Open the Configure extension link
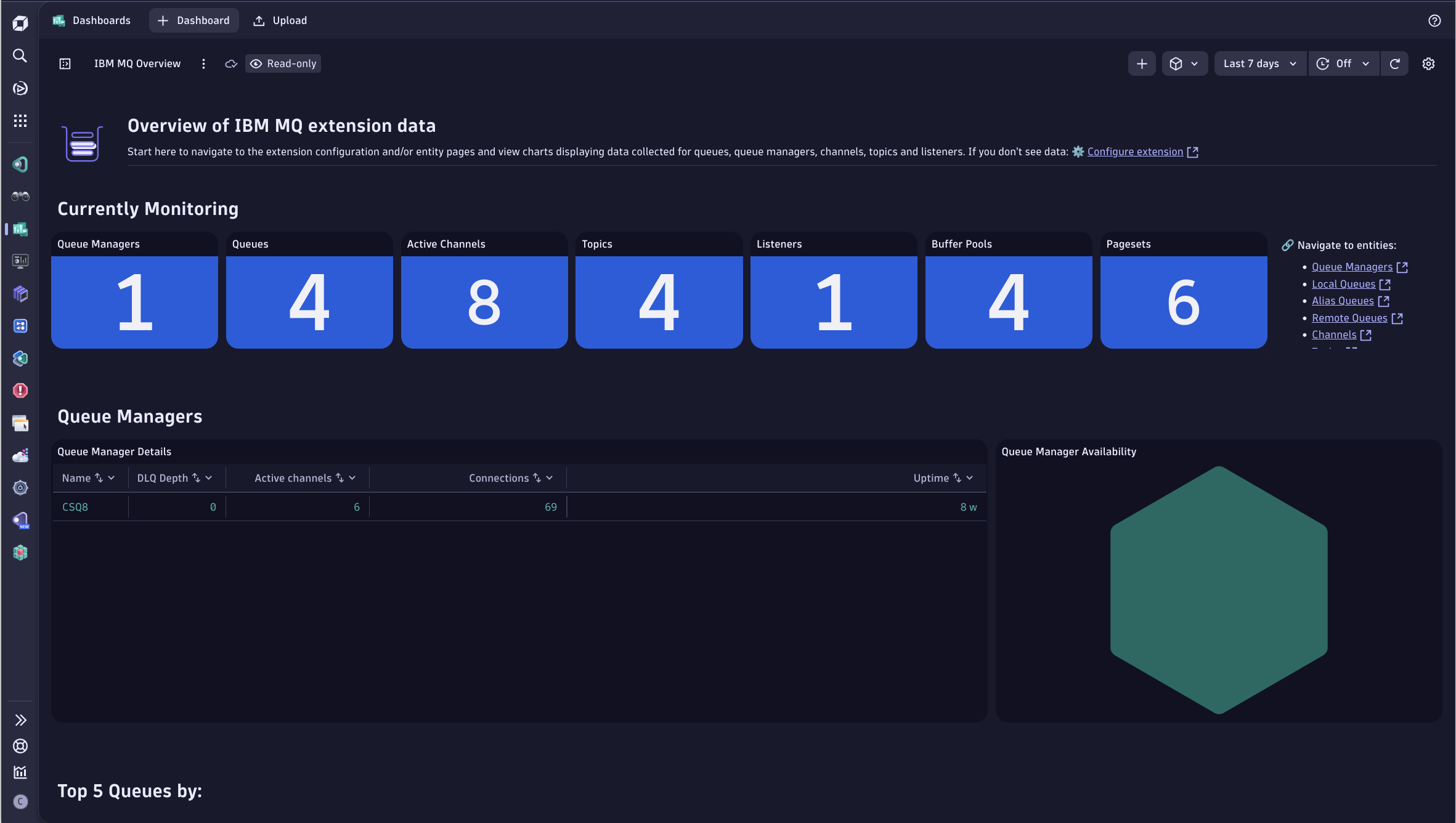Viewport: 1456px width, 823px height. coord(1135,152)
